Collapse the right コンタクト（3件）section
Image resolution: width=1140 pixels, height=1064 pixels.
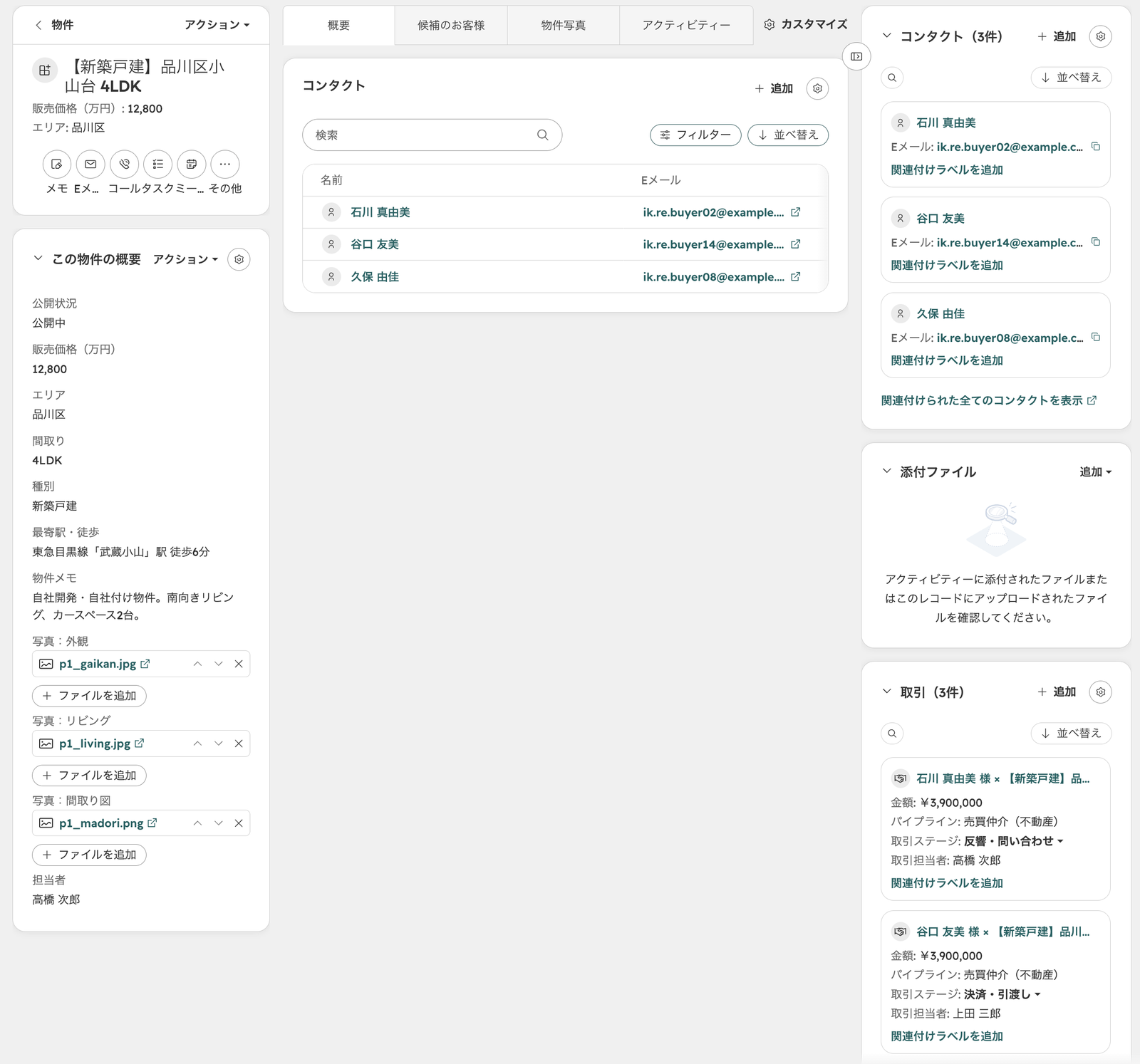pyautogui.click(x=886, y=36)
